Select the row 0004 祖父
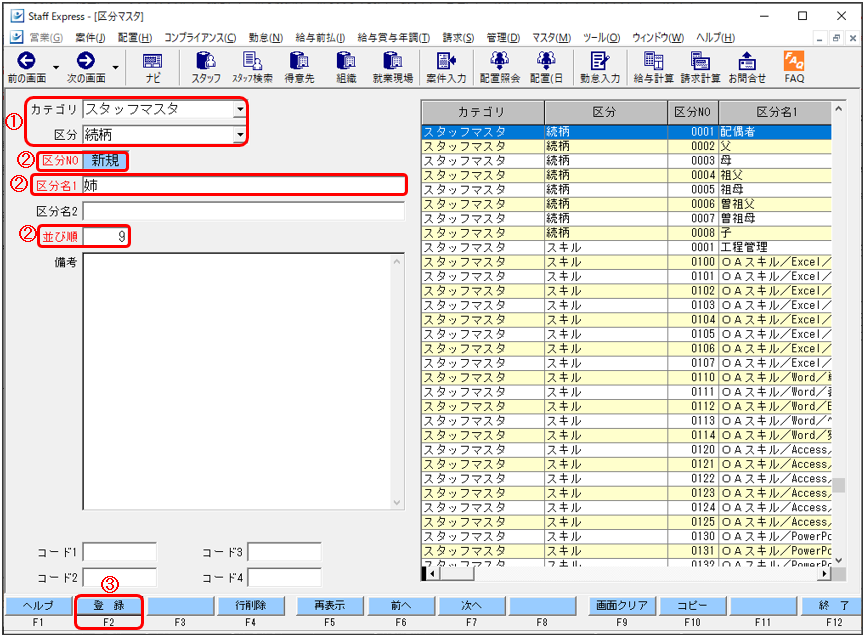The width and height of the screenshot is (865, 637). pyautogui.click(x=626, y=175)
